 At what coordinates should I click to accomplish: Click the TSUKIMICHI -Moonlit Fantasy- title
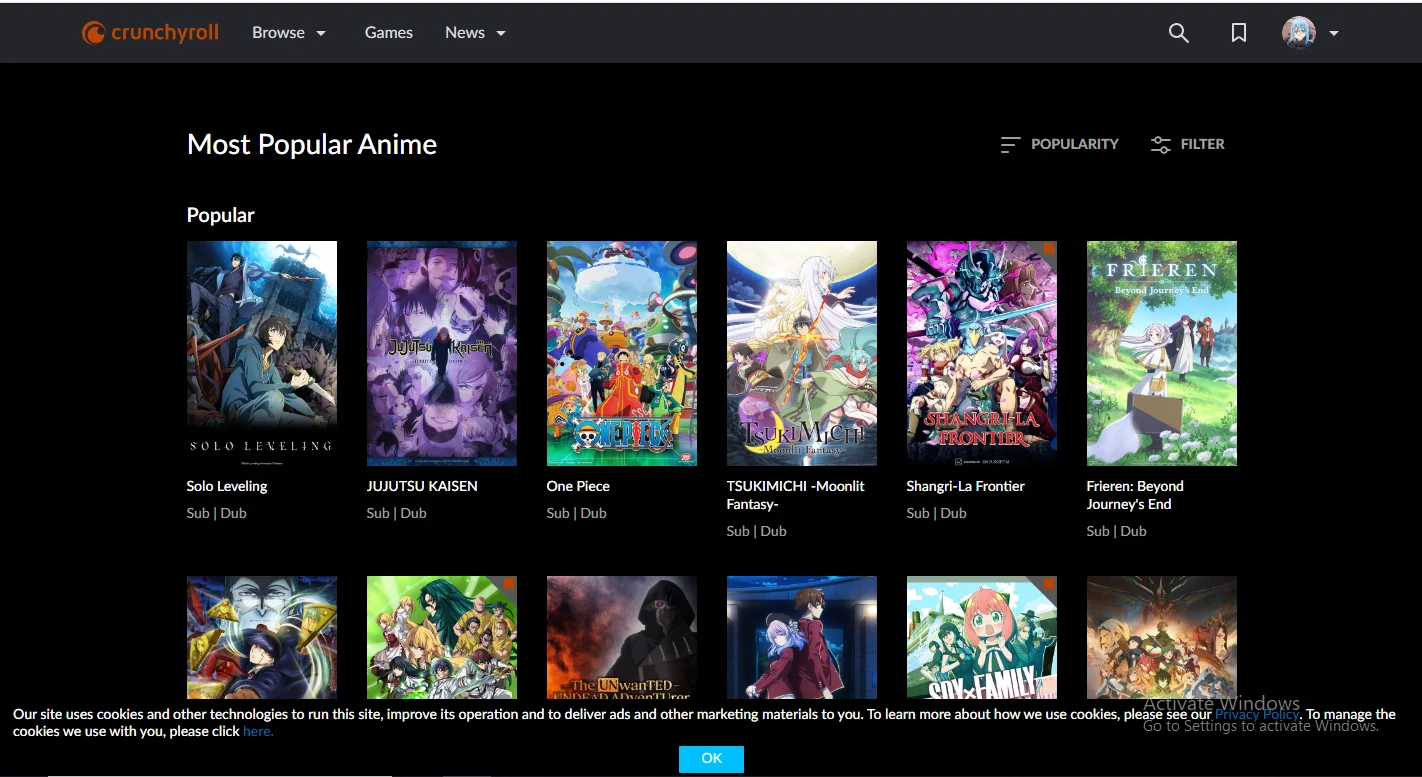pos(796,495)
